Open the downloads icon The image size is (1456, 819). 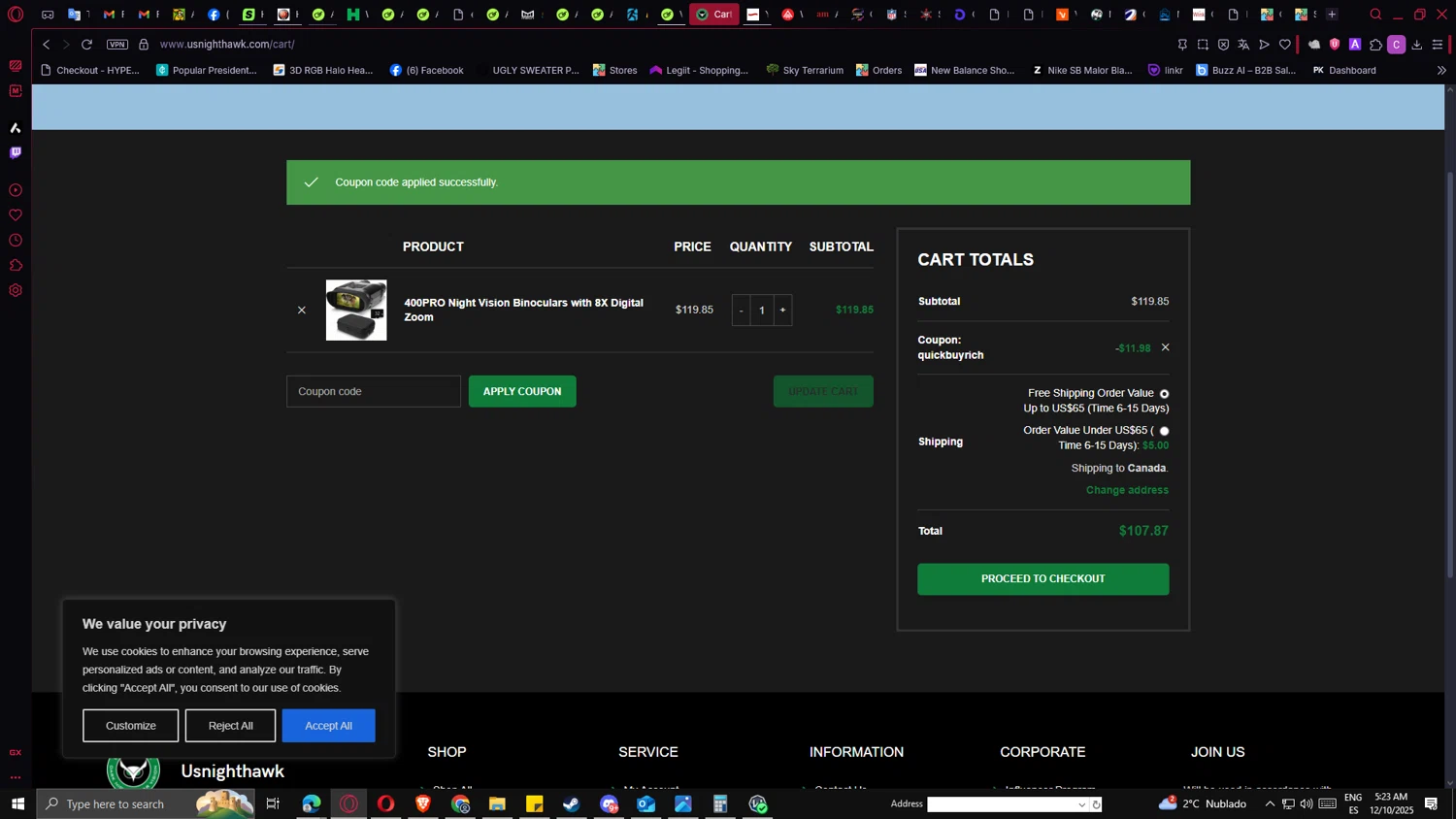pyautogui.click(x=1417, y=45)
